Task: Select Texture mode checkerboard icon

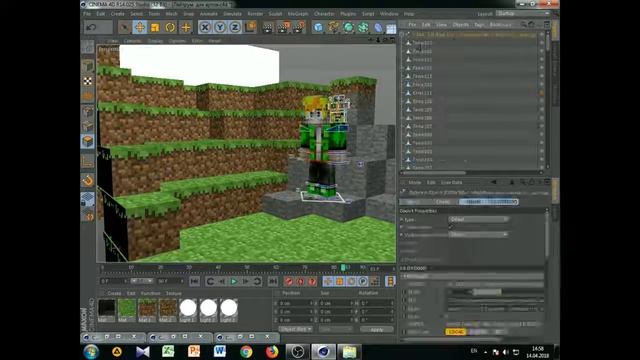Action: (x=88, y=81)
